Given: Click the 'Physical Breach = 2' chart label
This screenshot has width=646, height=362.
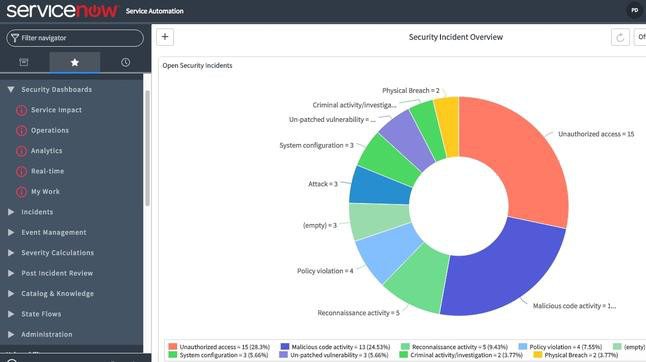Looking at the screenshot, I should 411,90.
